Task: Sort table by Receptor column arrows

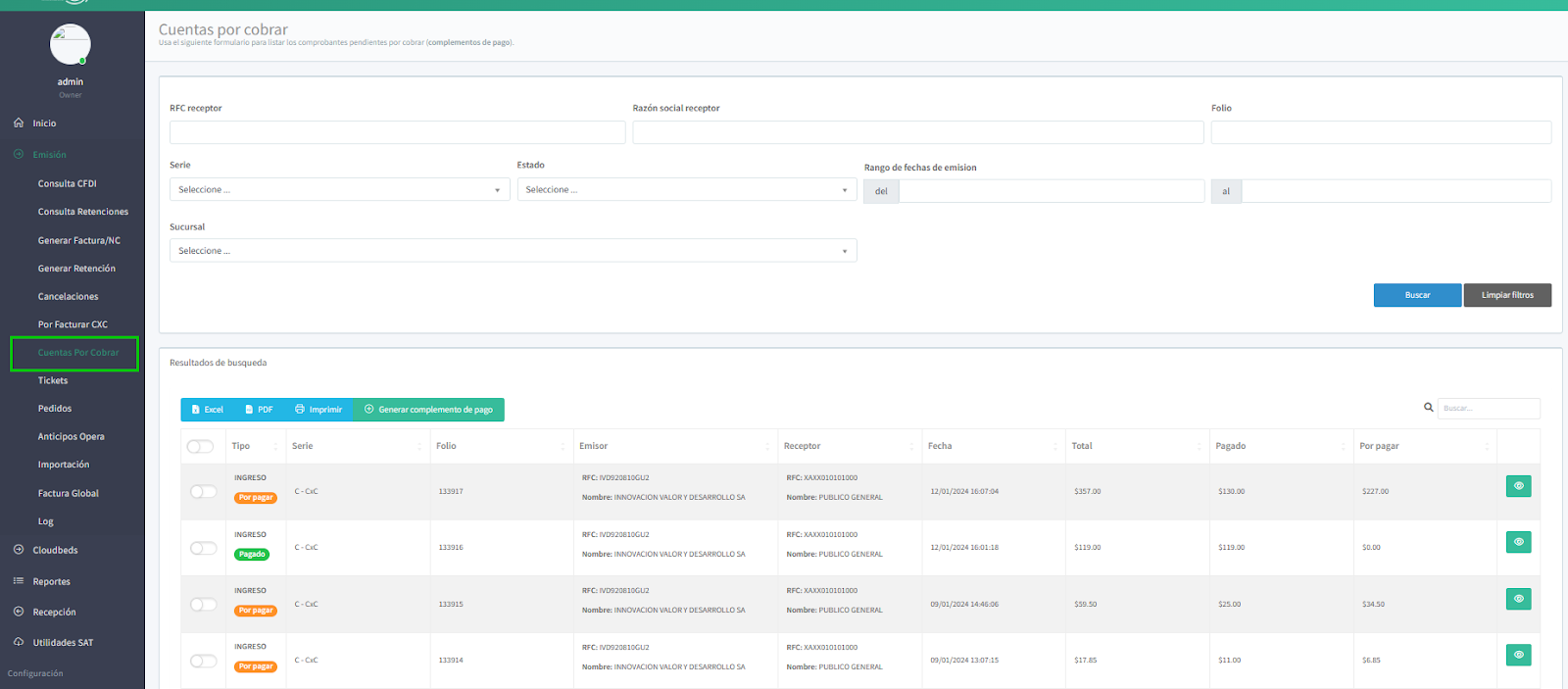Action: click(911, 447)
